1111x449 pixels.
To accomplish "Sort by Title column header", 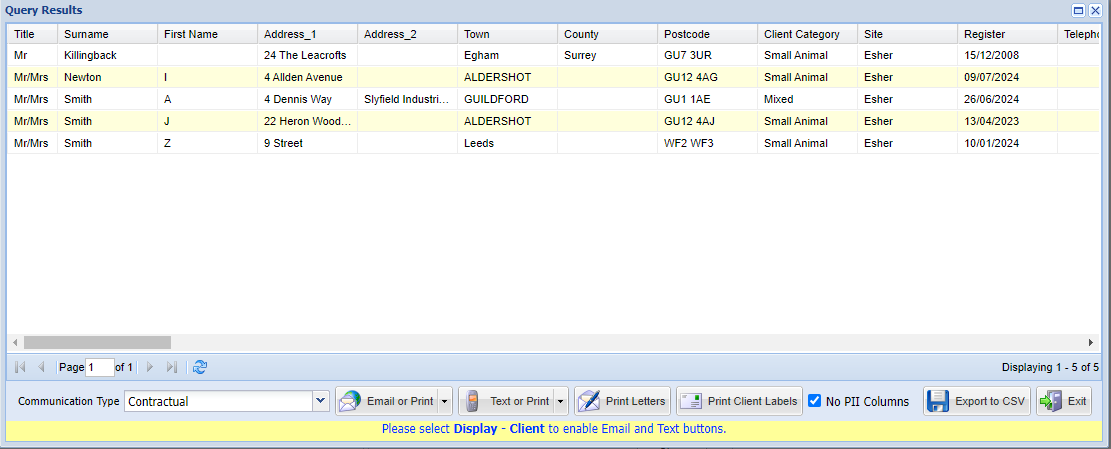I will click(x=33, y=34).
